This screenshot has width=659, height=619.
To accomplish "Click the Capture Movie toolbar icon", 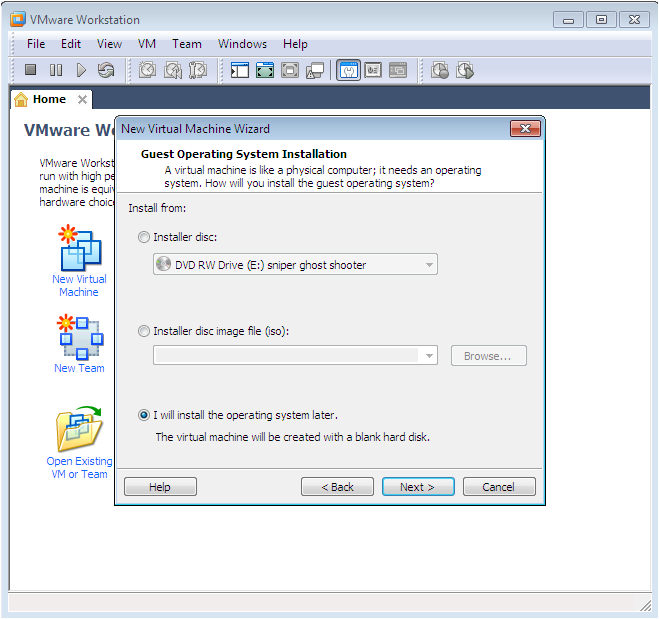I will coord(440,70).
